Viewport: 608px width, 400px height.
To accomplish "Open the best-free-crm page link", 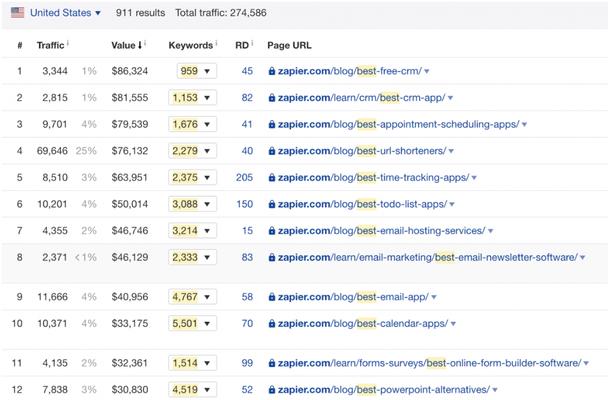I will (x=350, y=71).
